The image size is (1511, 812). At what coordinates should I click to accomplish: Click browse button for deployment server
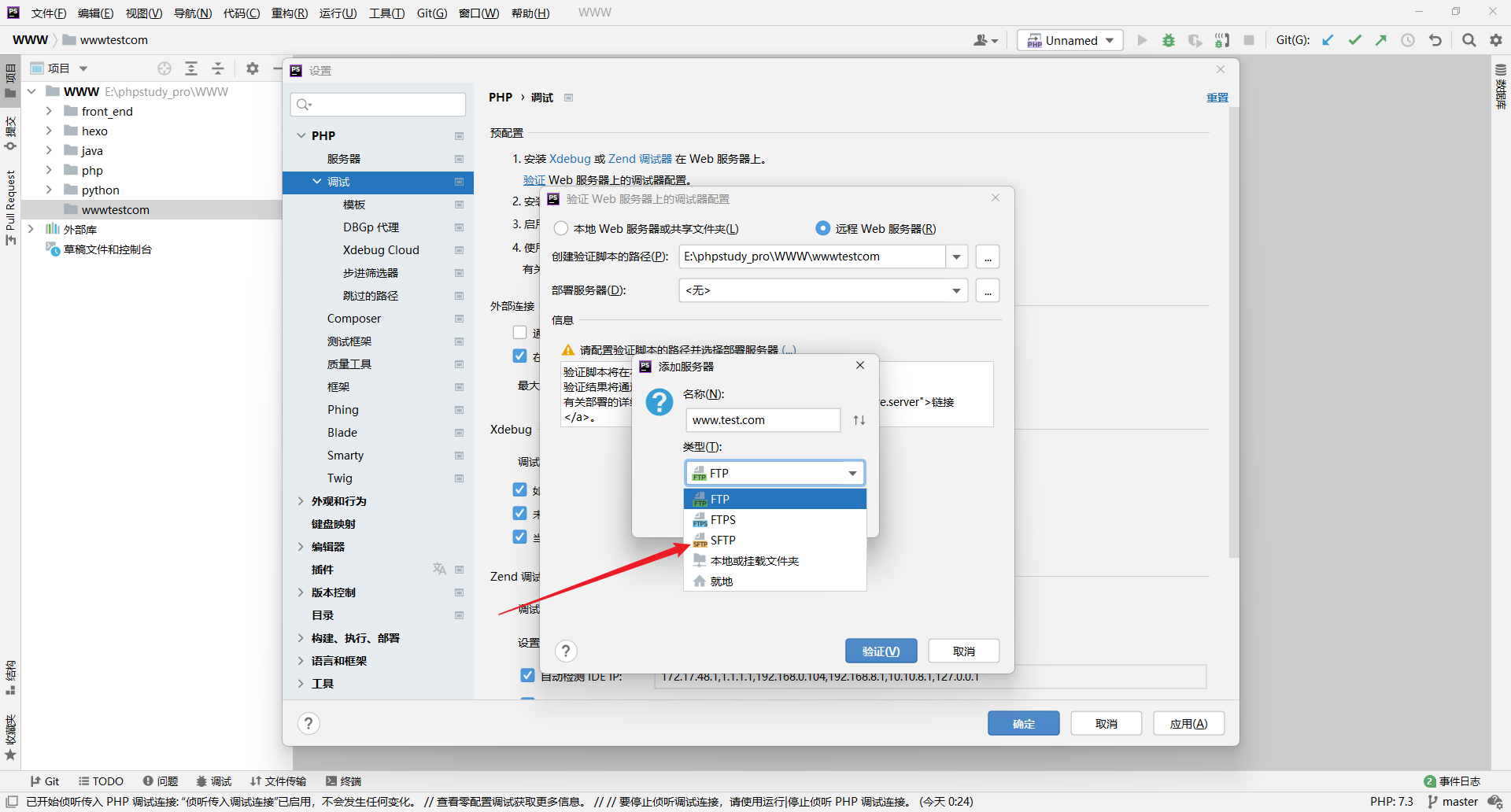click(988, 290)
